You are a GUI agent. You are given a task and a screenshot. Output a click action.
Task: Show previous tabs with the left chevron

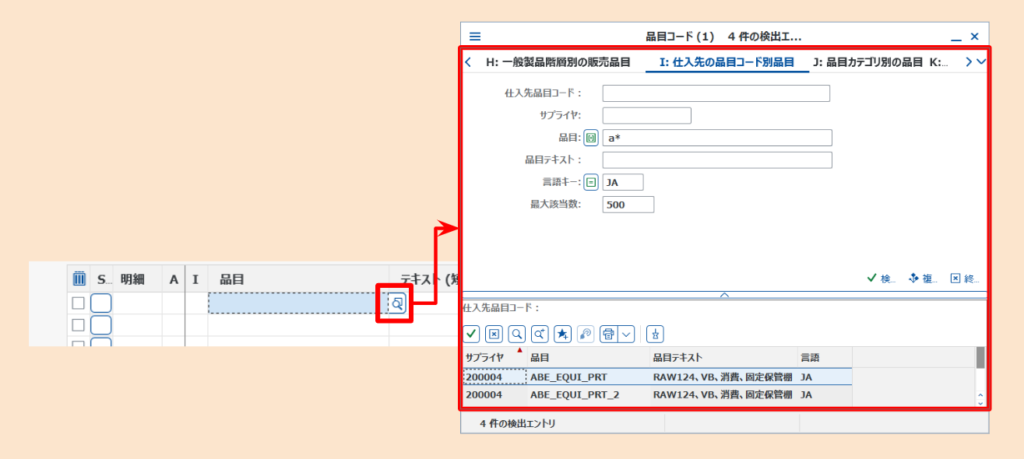pyautogui.click(x=468, y=63)
